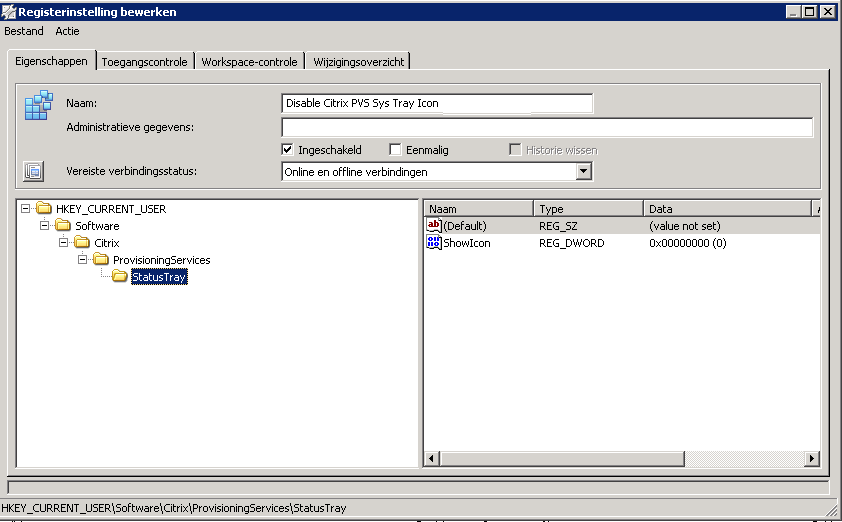The image size is (842, 522).
Task: Click into the Naam text field
Action: pos(437,103)
